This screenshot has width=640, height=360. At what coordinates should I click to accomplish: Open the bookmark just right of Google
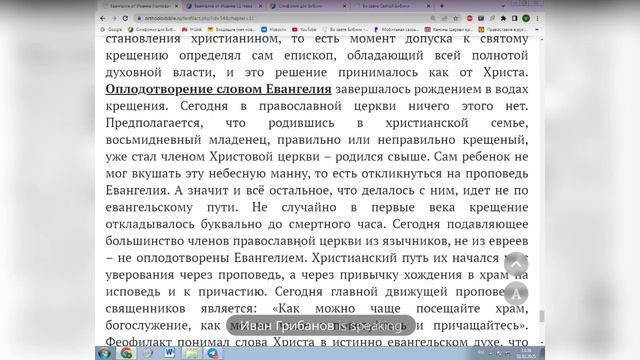click(x=151, y=29)
